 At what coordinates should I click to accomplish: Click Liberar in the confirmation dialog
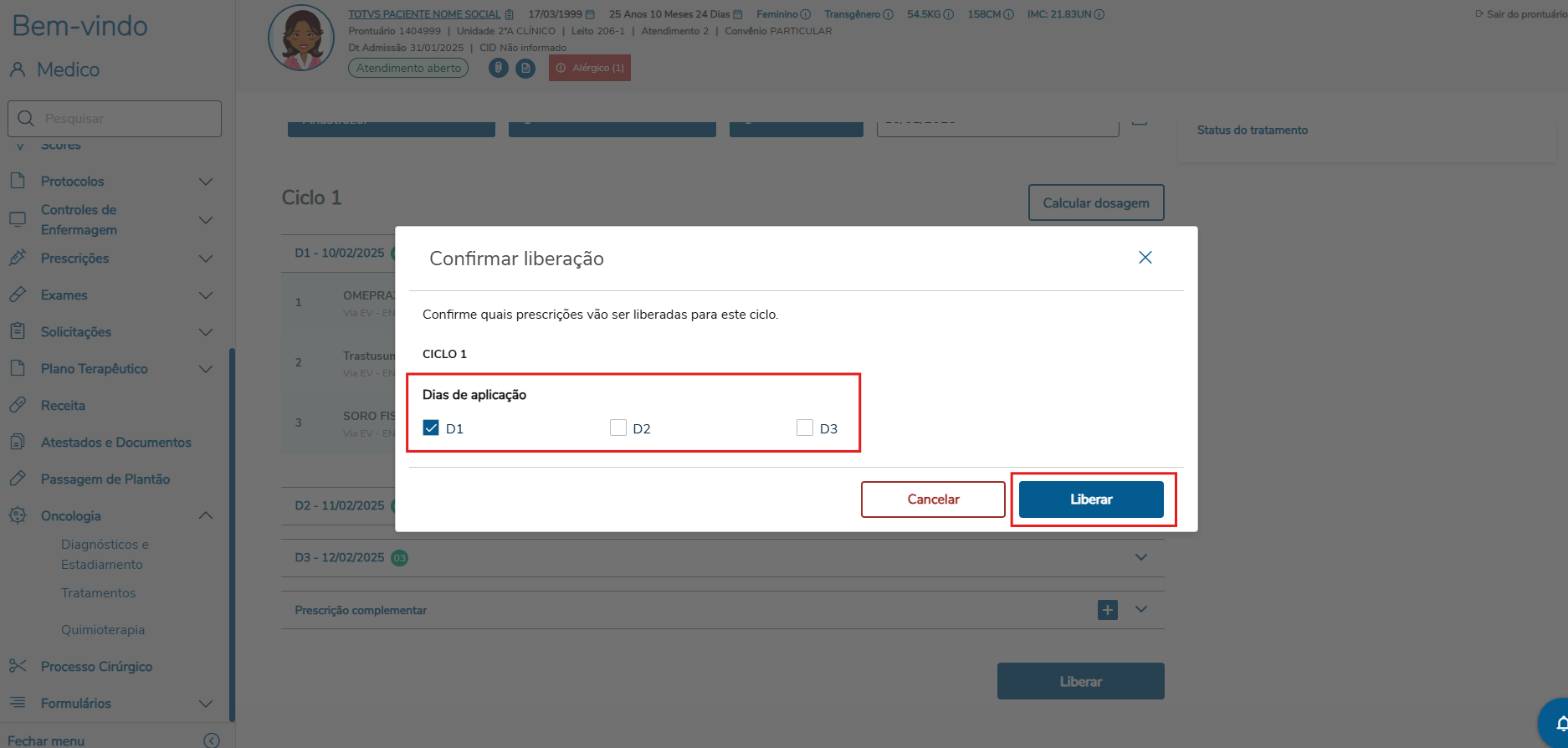coord(1090,500)
